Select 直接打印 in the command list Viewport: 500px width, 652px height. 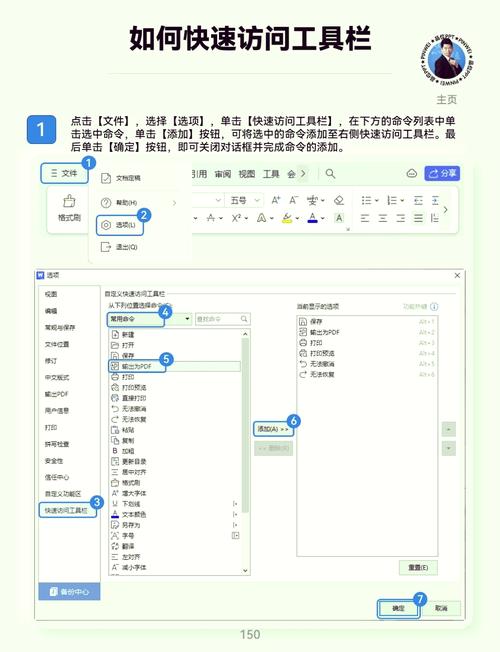pyautogui.click(x=175, y=398)
